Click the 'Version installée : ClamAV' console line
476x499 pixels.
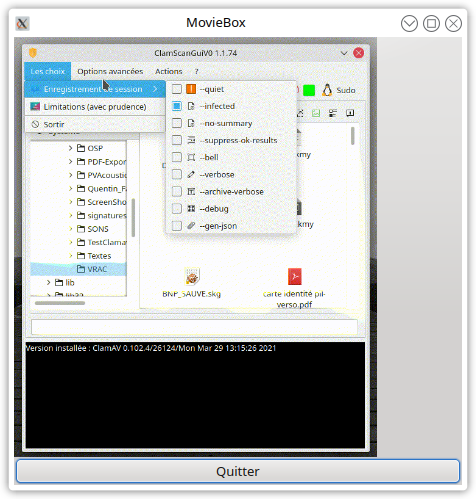click(151, 348)
